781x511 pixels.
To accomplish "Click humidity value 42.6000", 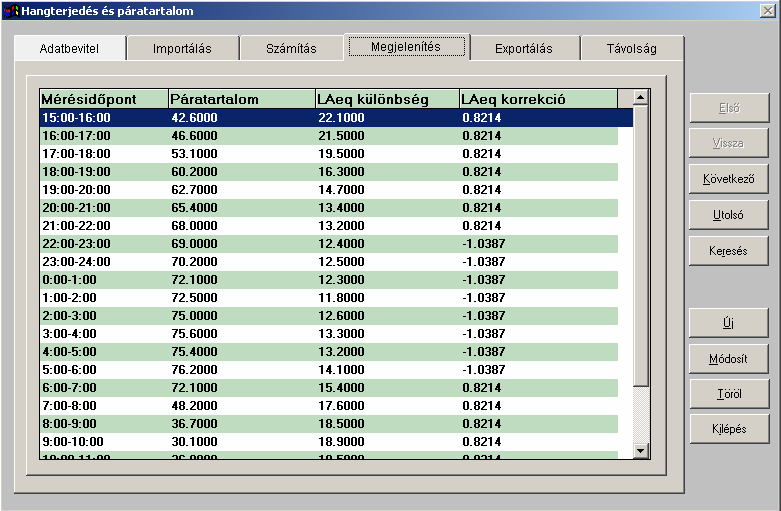I will click(x=194, y=118).
